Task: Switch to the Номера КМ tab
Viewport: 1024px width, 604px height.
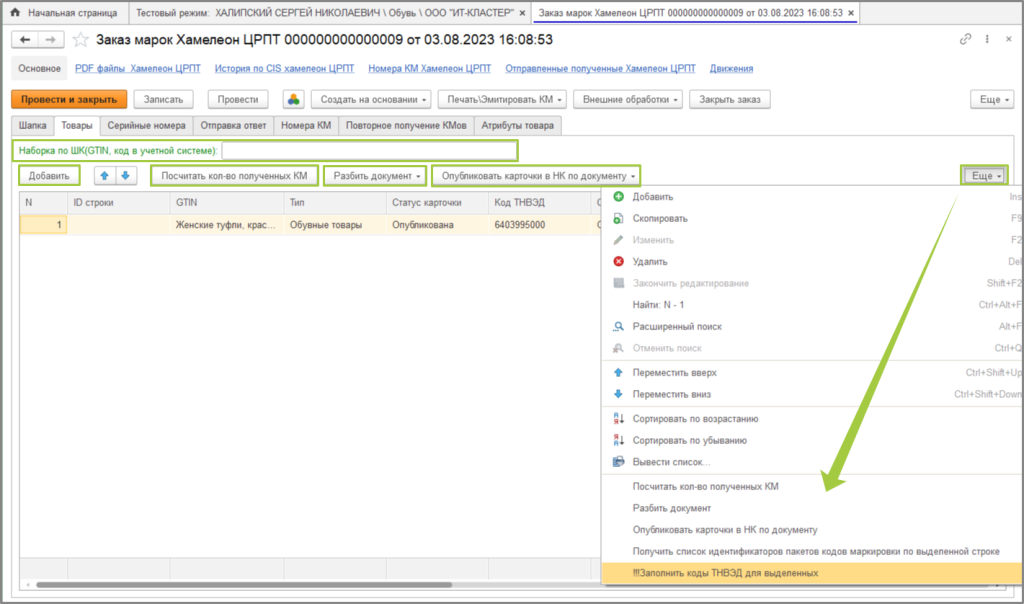Action: tap(306, 125)
